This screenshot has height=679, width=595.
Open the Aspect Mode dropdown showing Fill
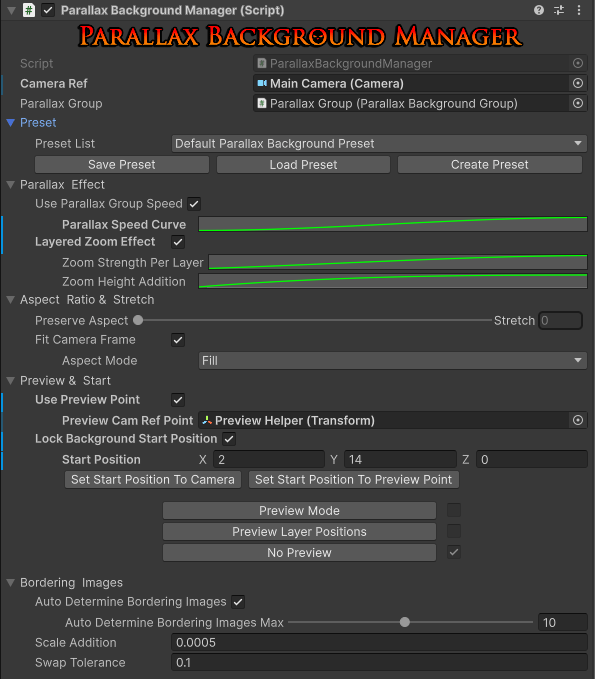[392, 361]
